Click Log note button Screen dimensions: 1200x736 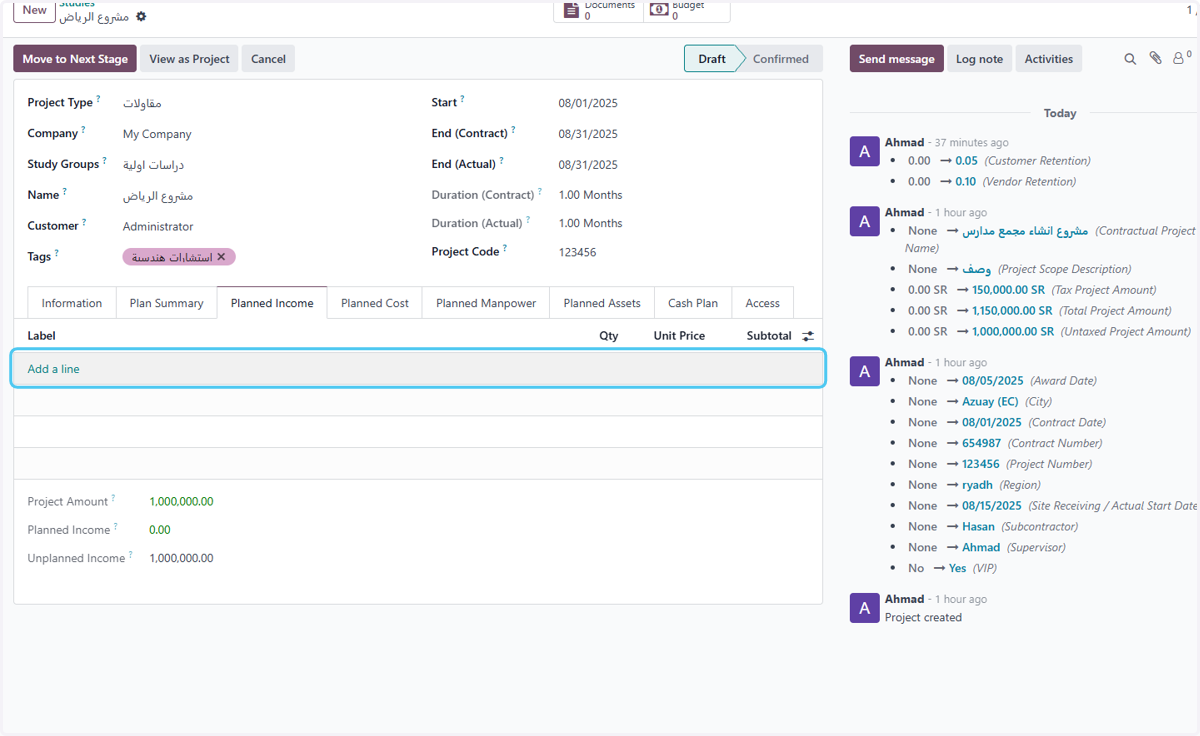979,59
